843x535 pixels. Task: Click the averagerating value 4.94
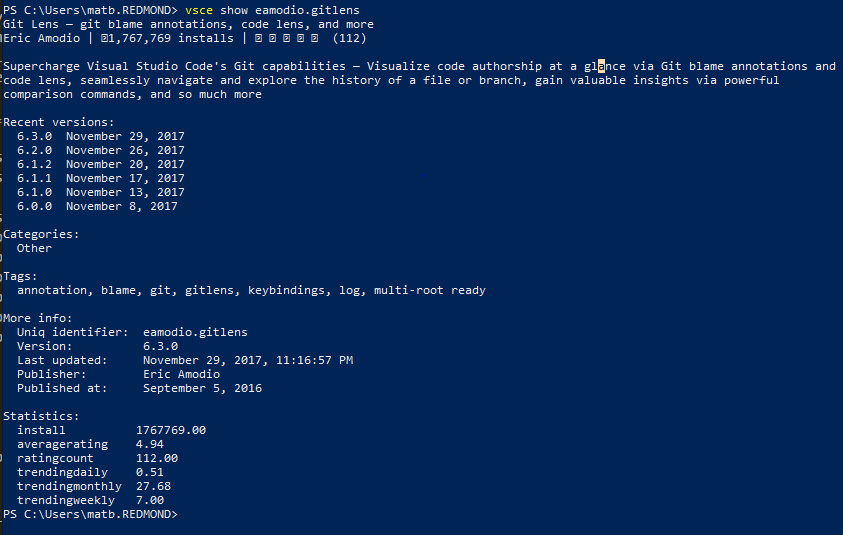(150, 444)
